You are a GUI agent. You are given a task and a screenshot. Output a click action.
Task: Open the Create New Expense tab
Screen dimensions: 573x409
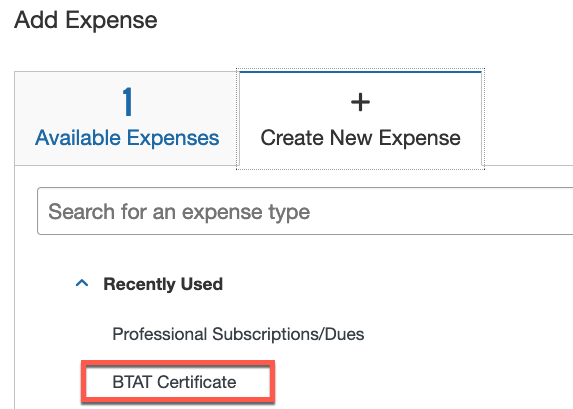pos(360,118)
